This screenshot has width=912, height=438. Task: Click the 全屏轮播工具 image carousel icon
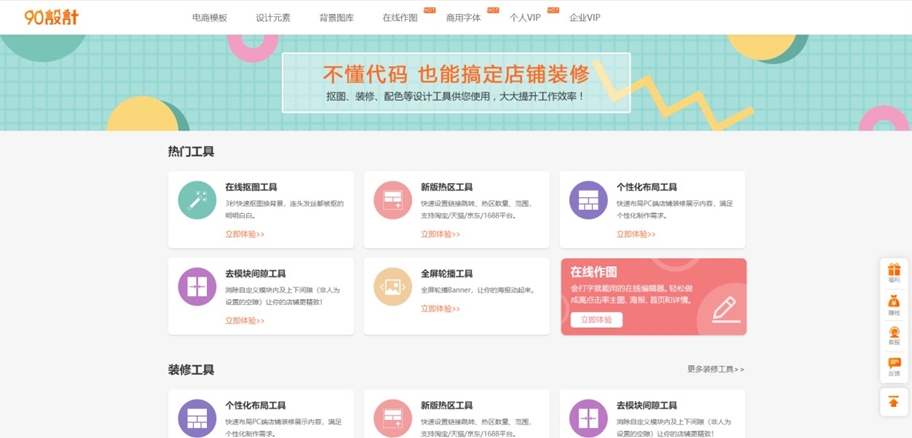(x=392, y=287)
